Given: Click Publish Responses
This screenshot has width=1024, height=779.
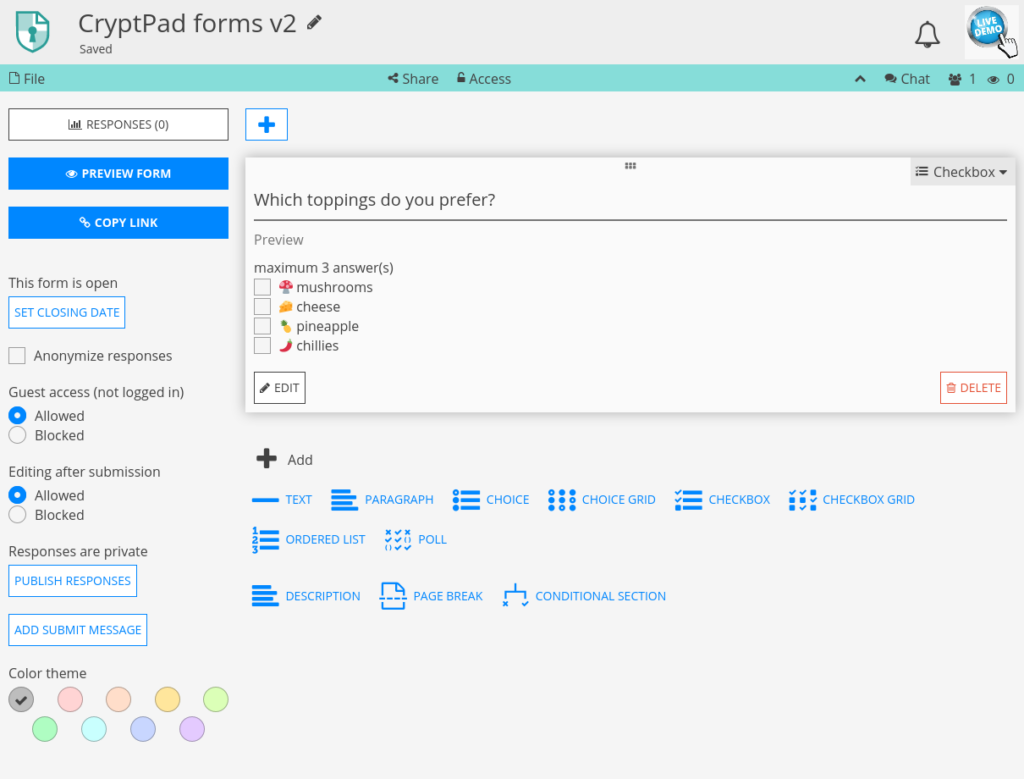Looking at the screenshot, I should [72, 580].
